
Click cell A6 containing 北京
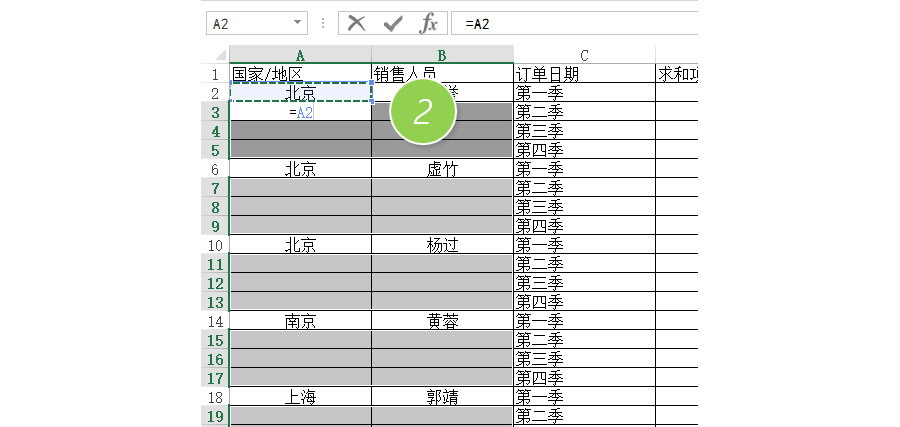click(300, 169)
